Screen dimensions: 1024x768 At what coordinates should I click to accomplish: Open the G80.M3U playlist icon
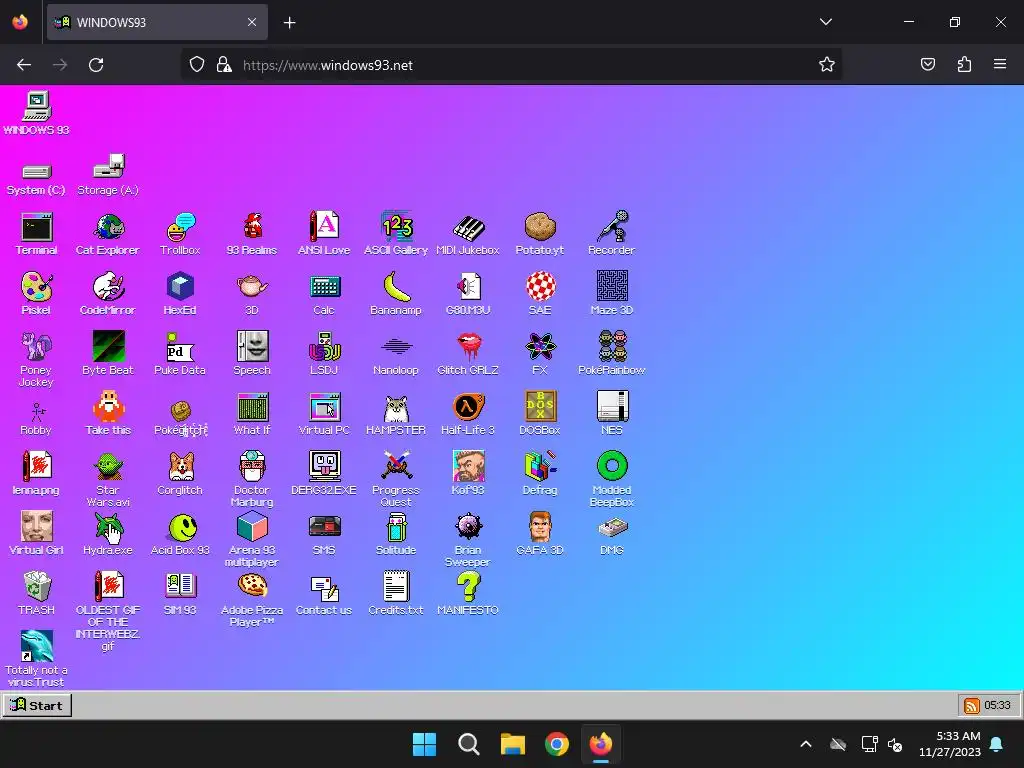tap(468, 293)
